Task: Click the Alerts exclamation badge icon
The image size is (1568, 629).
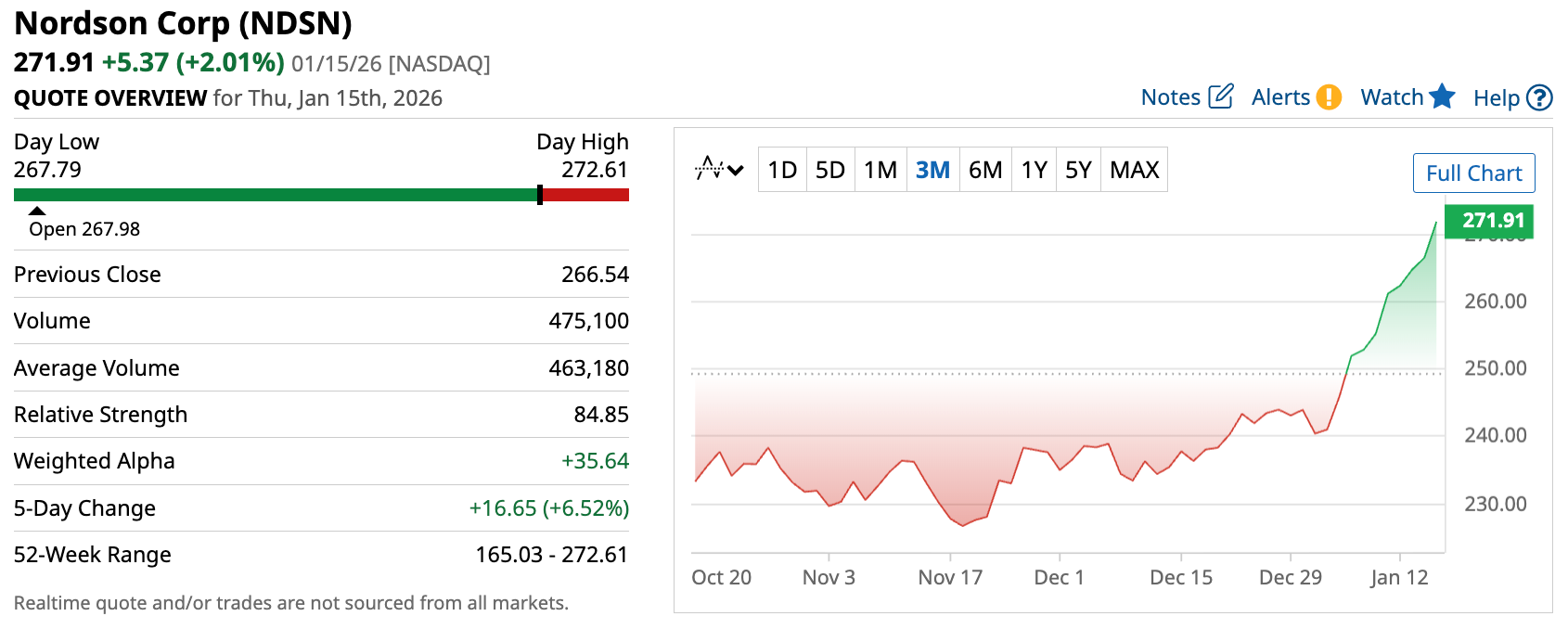Action: click(x=1329, y=97)
